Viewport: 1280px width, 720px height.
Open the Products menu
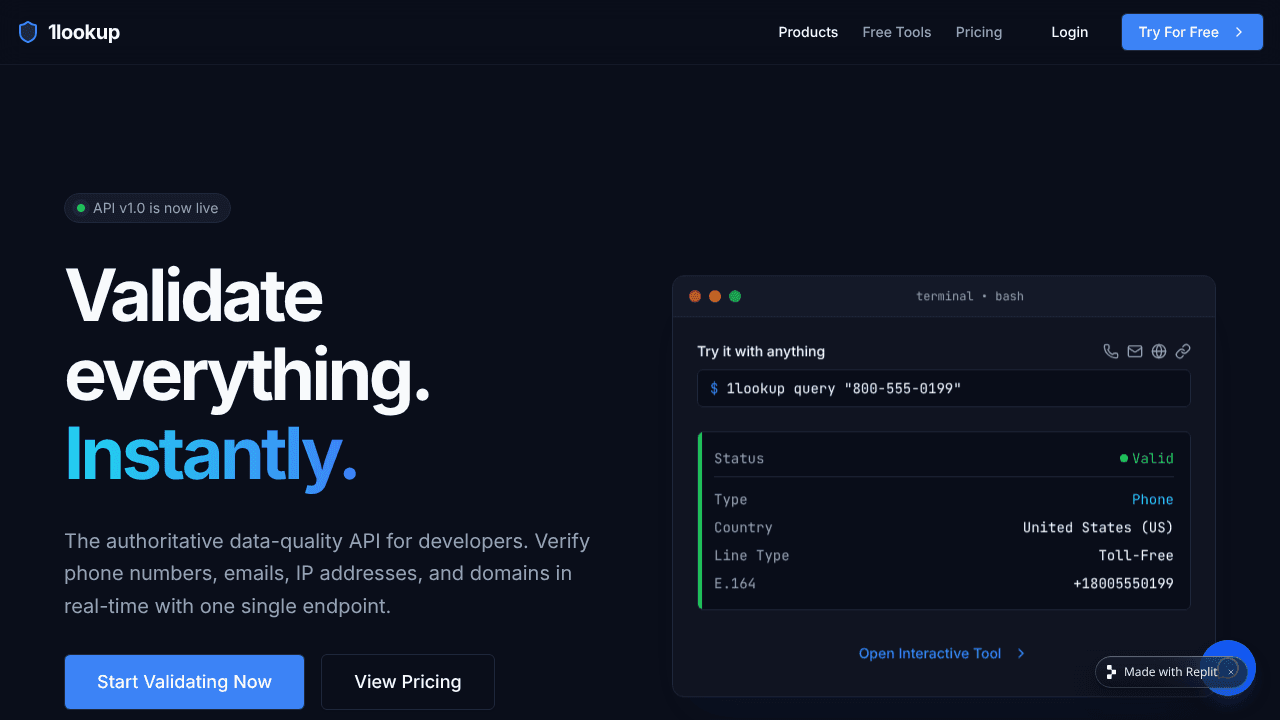[808, 32]
